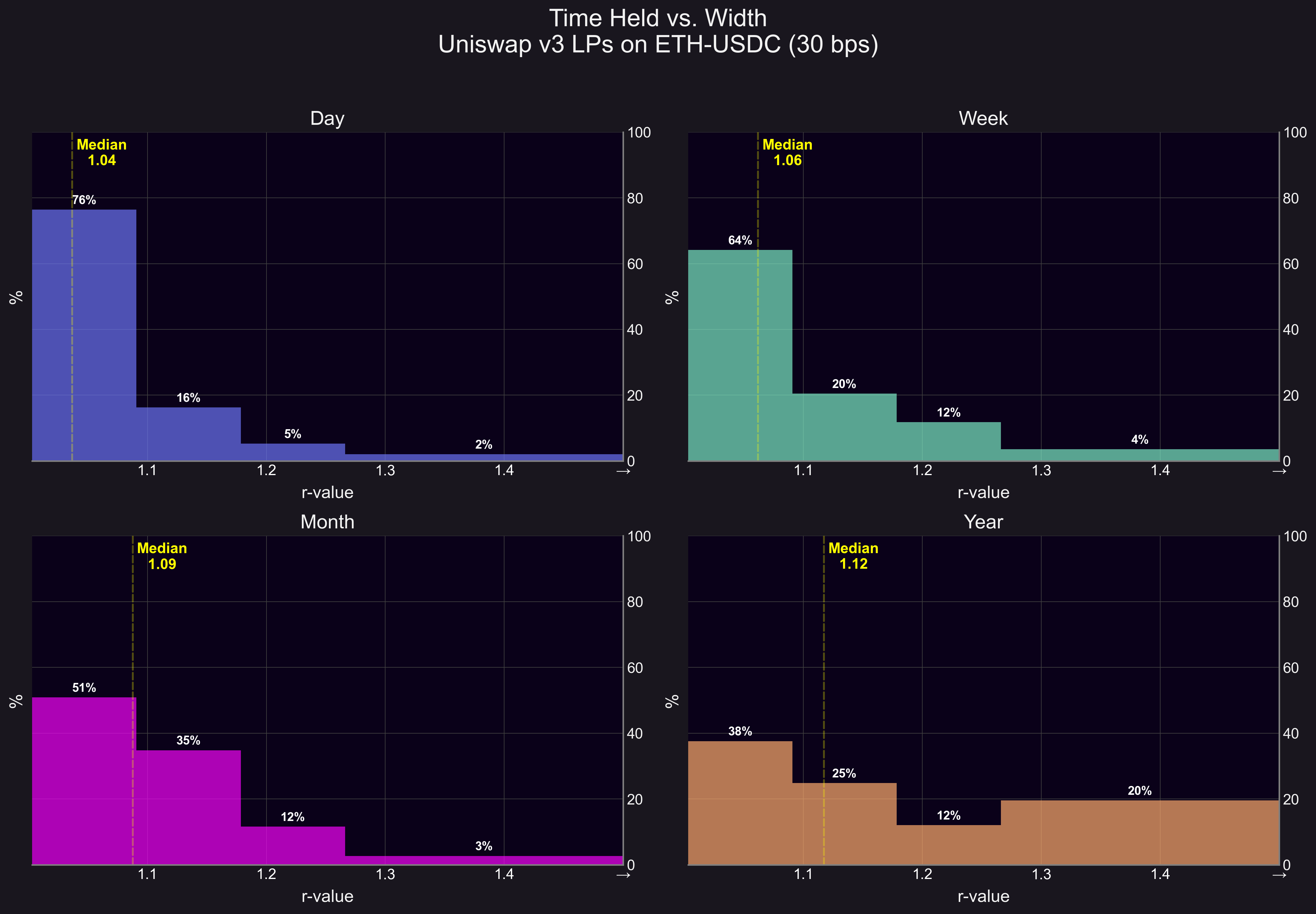Click the Day subplot title
1316x914 pixels.
click(x=327, y=119)
